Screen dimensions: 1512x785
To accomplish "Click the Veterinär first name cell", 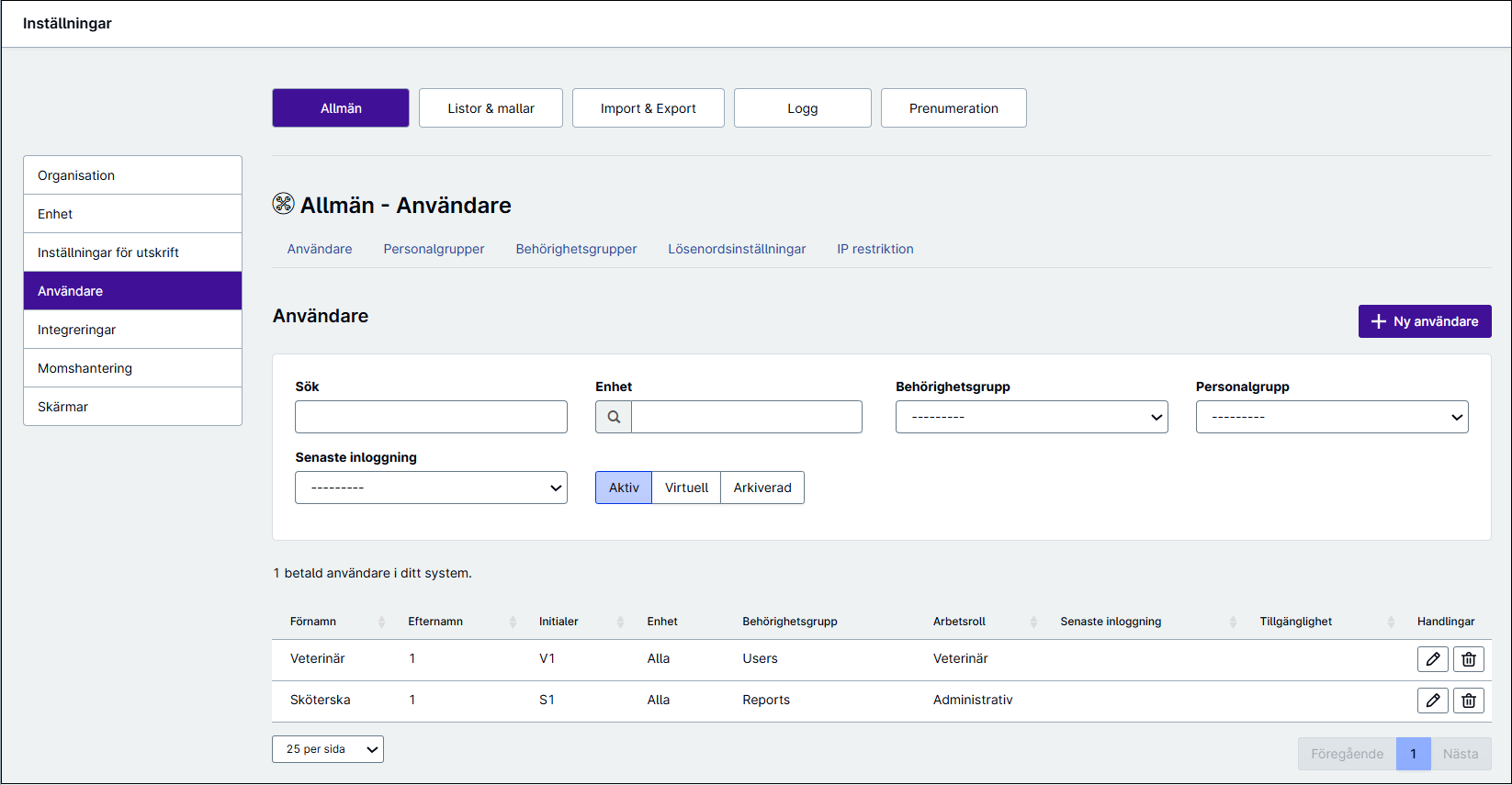I will tap(318, 658).
